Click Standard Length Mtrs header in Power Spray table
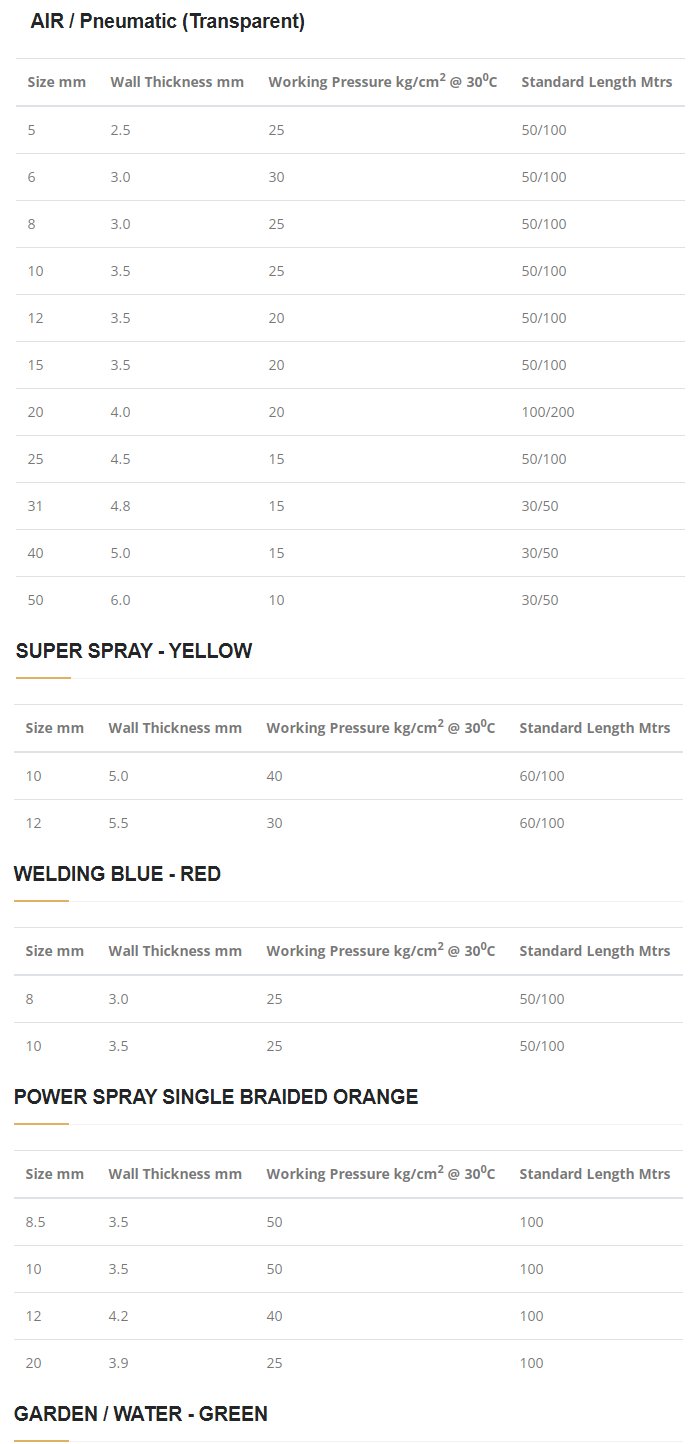The image size is (696, 1444). (595, 1174)
